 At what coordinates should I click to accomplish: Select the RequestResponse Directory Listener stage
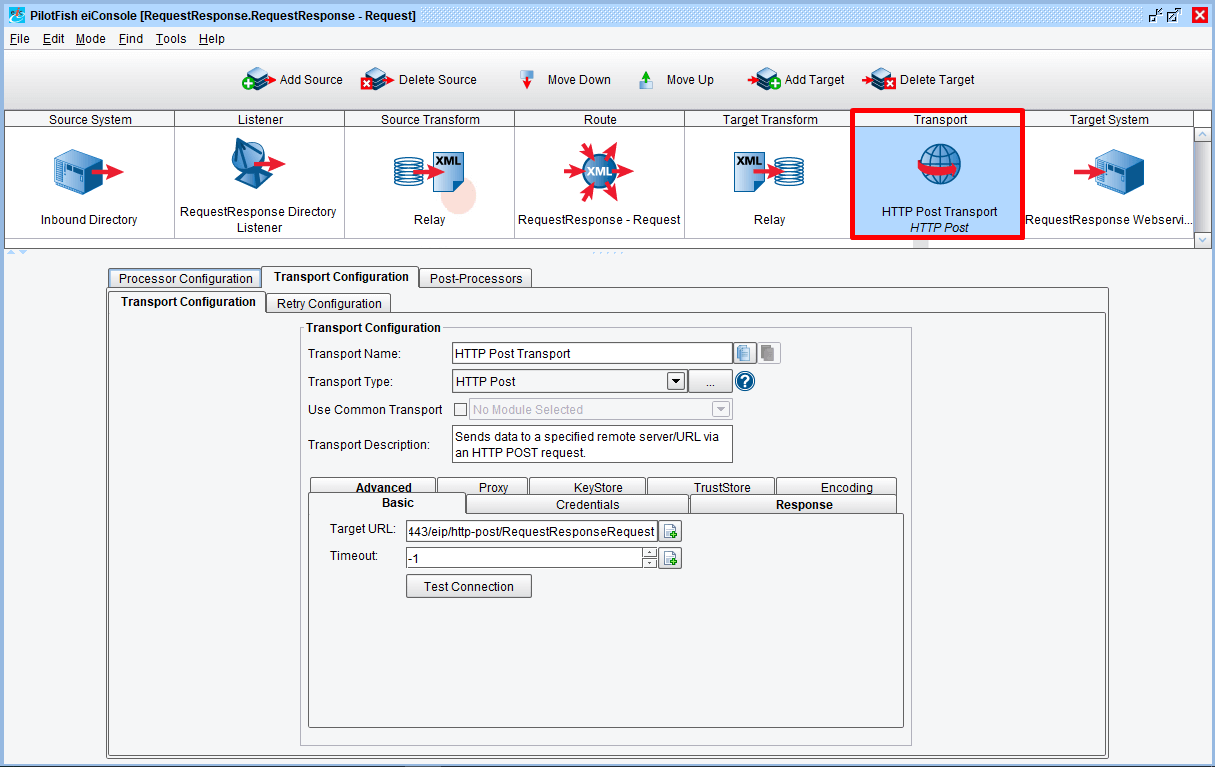coord(260,183)
